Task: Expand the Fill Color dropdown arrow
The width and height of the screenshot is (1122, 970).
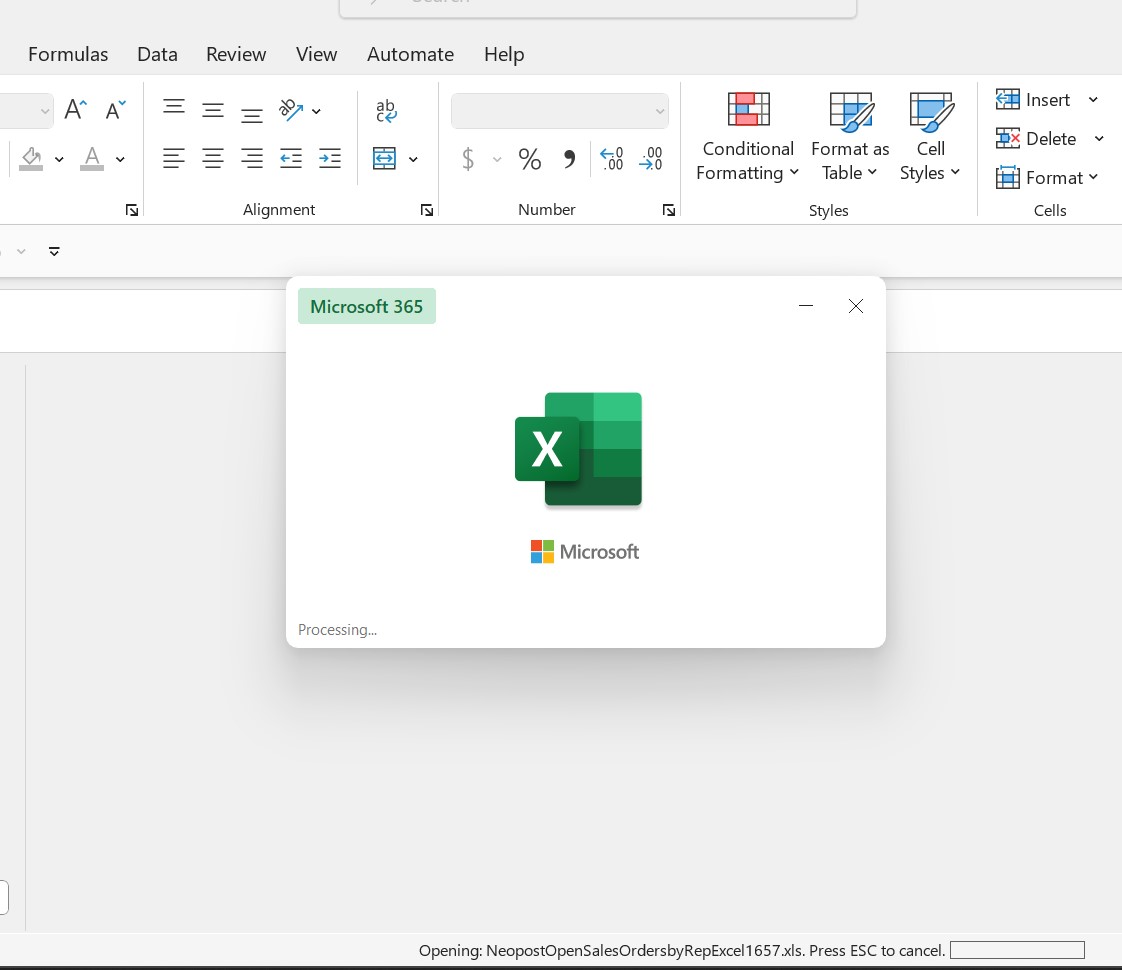Action: [x=59, y=159]
